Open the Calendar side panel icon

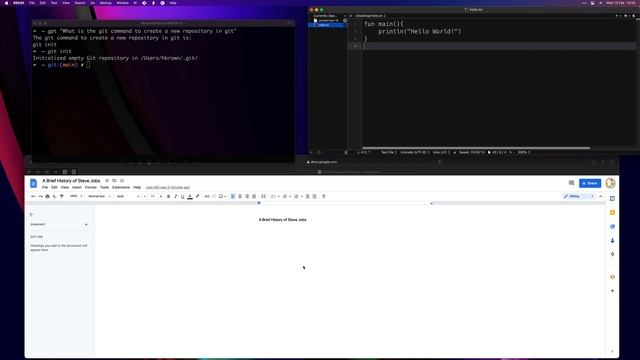point(612,199)
